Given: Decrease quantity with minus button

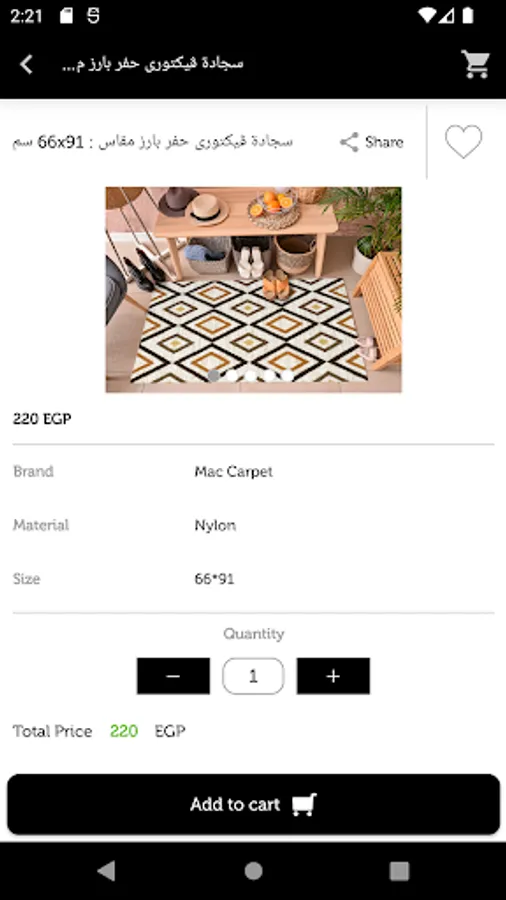Looking at the screenshot, I should 173,676.
